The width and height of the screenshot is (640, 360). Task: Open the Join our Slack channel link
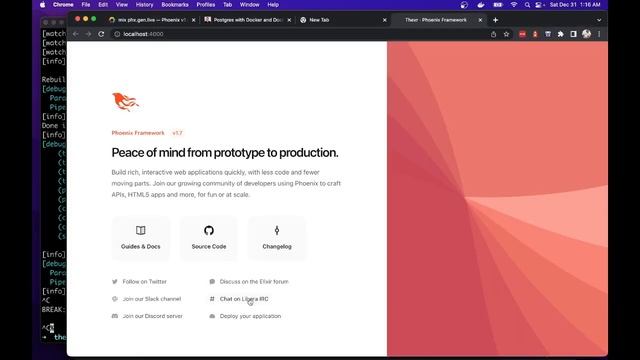(151, 299)
